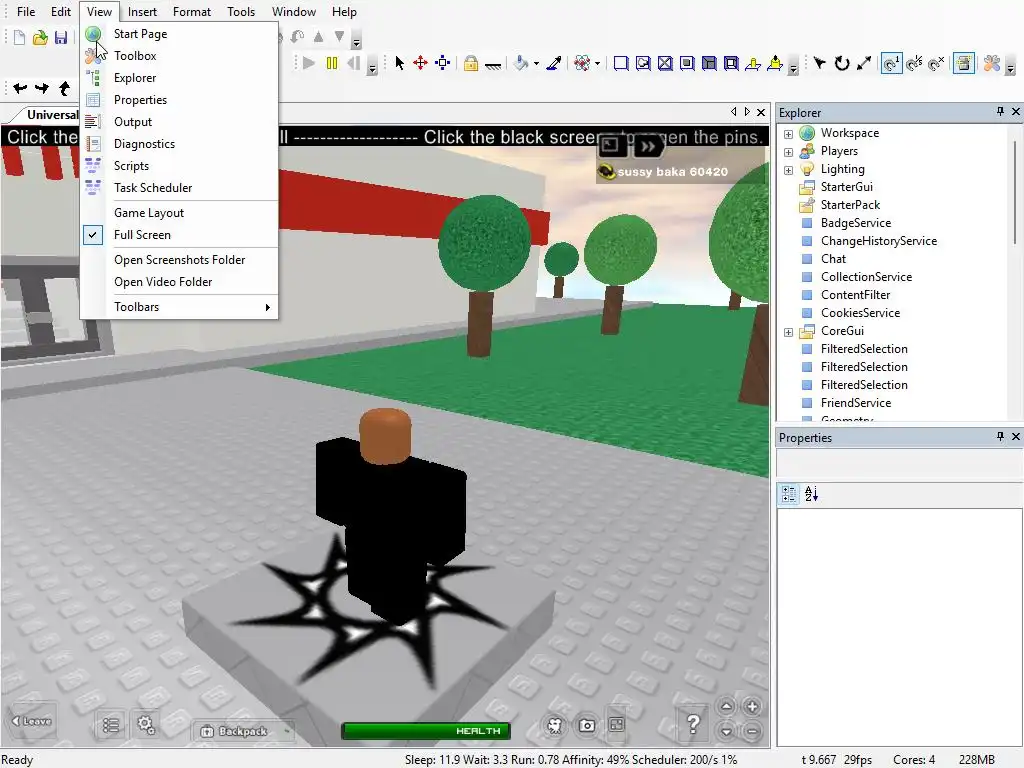Click the Open file folder icon
1024x768 pixels.
(40, 37)
